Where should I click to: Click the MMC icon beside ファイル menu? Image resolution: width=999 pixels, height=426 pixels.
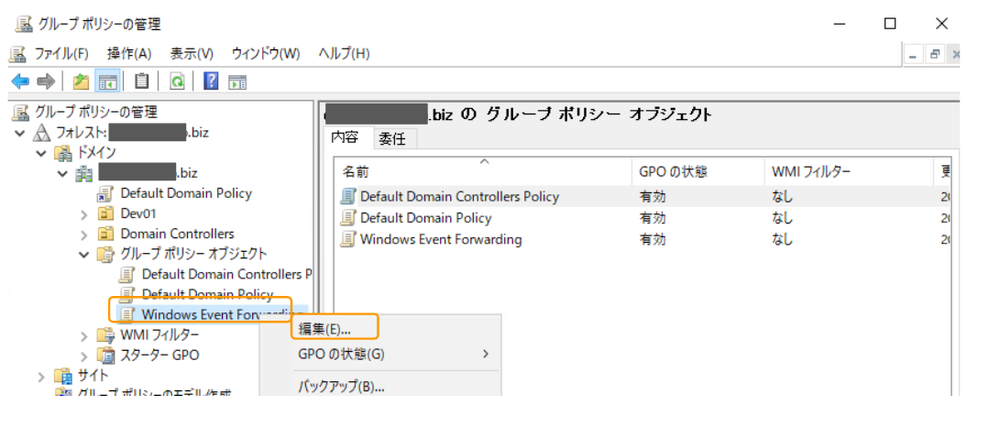tap(18, 53)
